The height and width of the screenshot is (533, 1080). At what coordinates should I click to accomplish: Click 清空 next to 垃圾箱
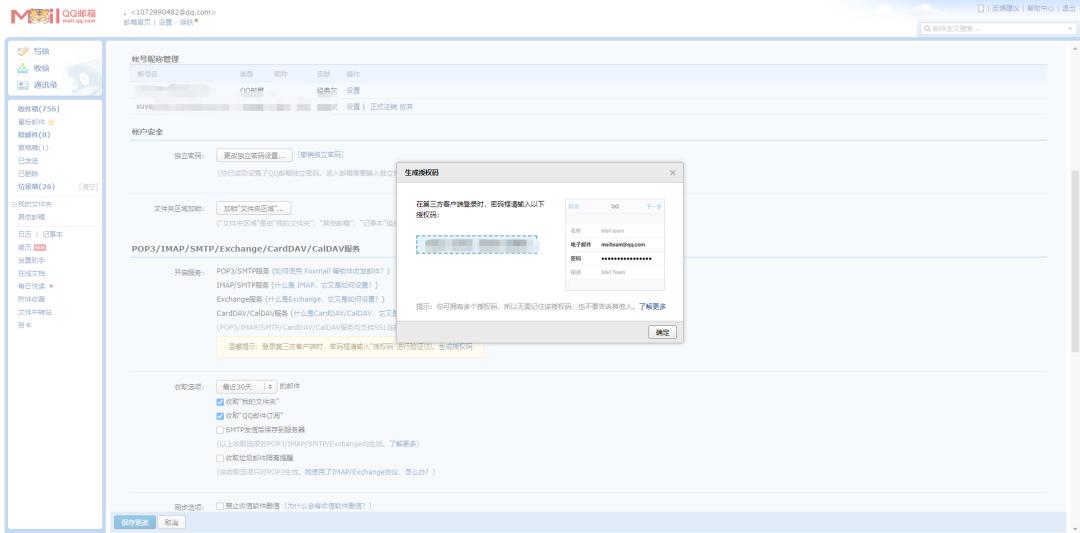click(89, 187)
